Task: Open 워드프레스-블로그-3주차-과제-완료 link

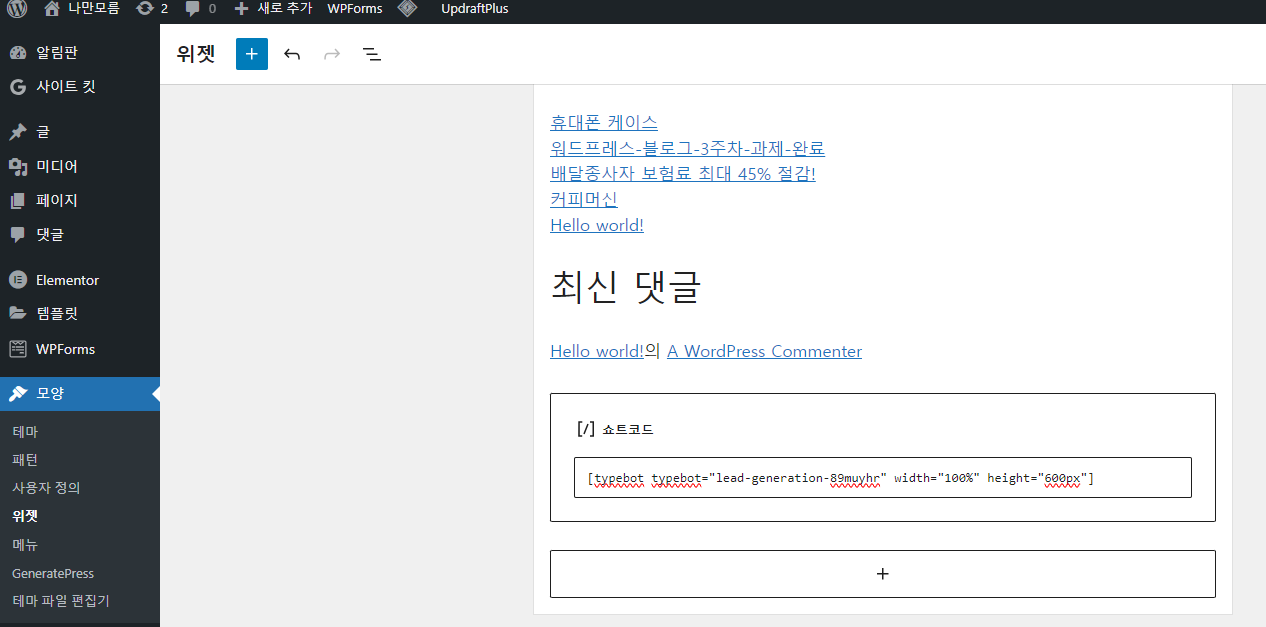Action: point(687,149)
